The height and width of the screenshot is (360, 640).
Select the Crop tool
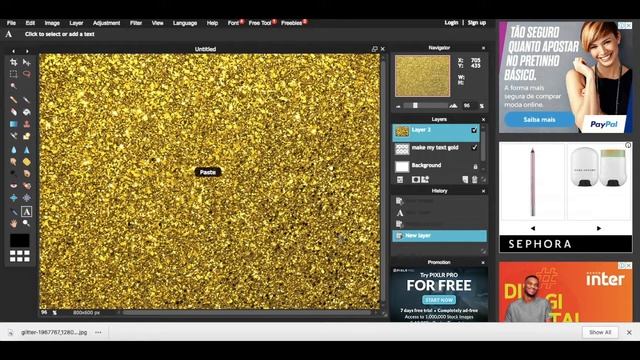click(x=13, y=62)
